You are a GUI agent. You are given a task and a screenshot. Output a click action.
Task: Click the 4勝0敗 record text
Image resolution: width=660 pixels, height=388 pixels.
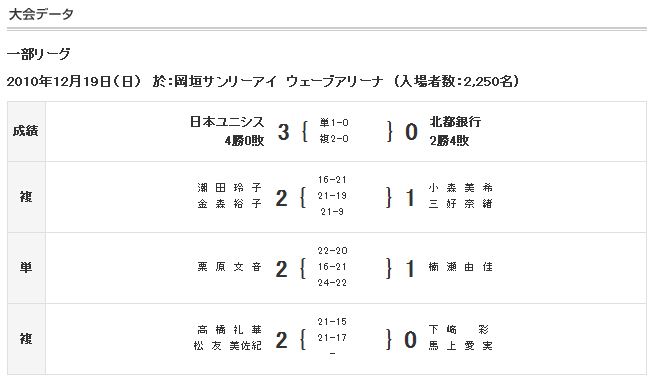pos(244,141)
